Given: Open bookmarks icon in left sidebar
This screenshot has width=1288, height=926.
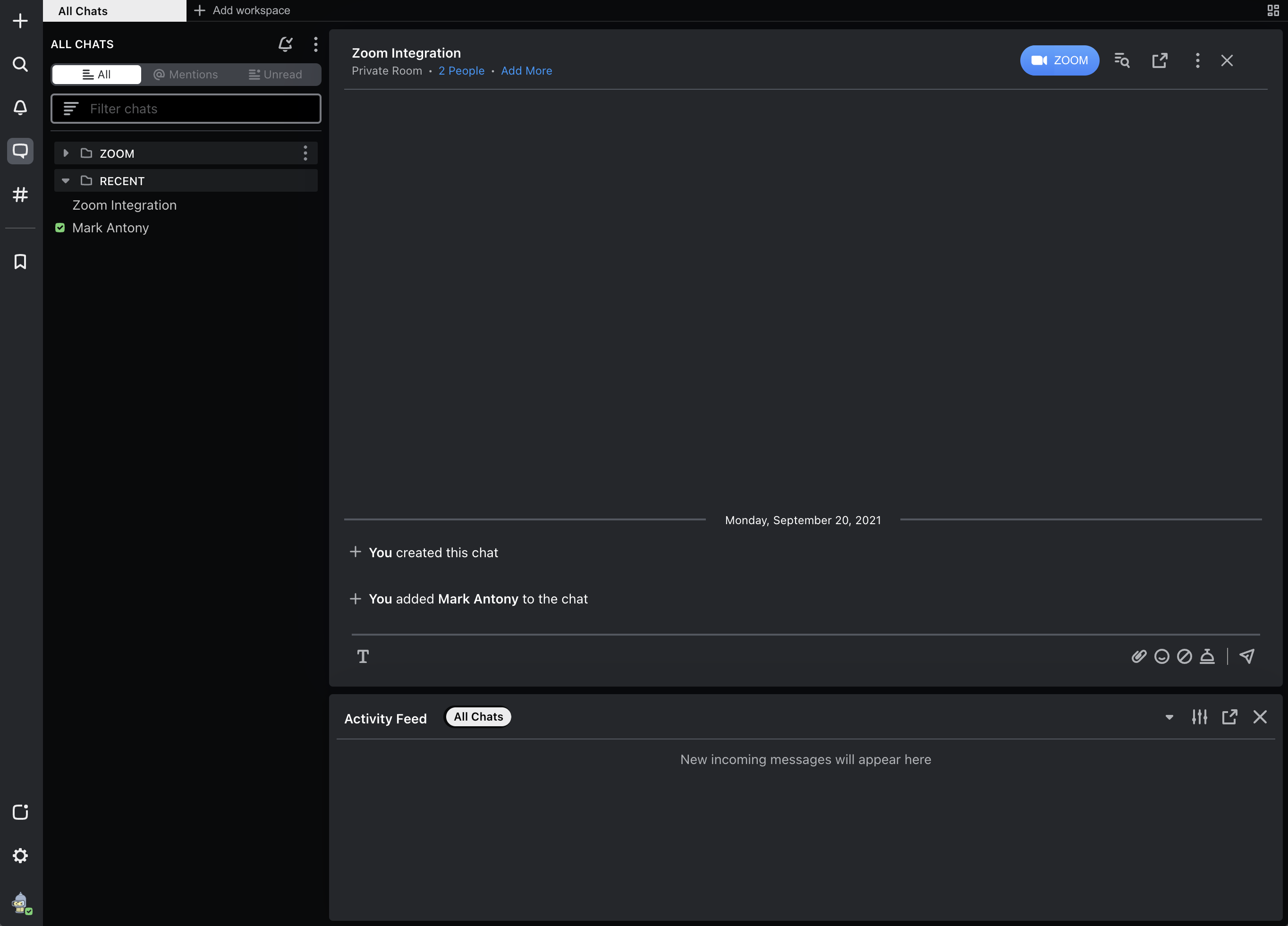Looking at the screenshot, I should click(20, 261).
